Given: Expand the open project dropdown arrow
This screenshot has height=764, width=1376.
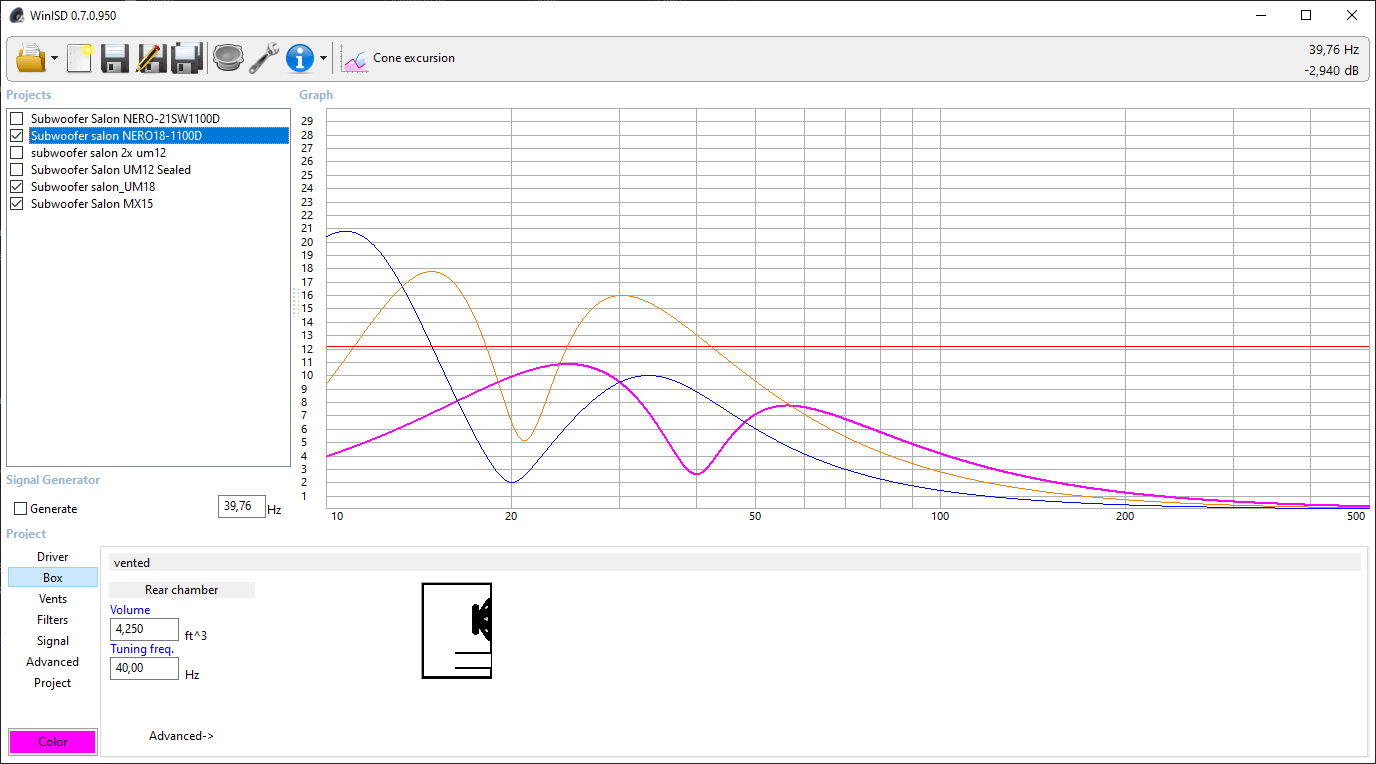Looking at the screenshot, I should 54,58.
